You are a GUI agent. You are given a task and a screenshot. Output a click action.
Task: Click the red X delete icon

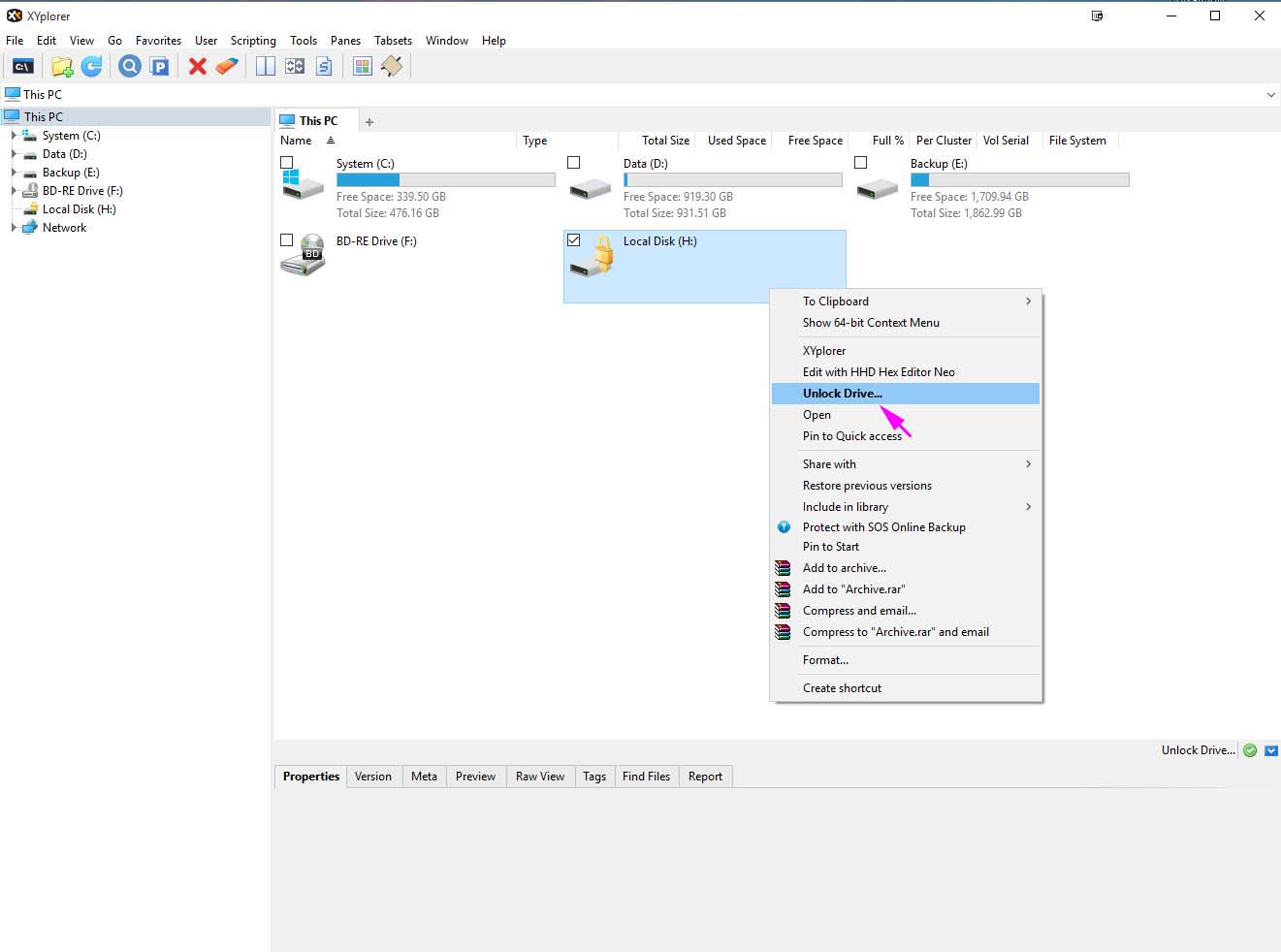click(198, 66)
